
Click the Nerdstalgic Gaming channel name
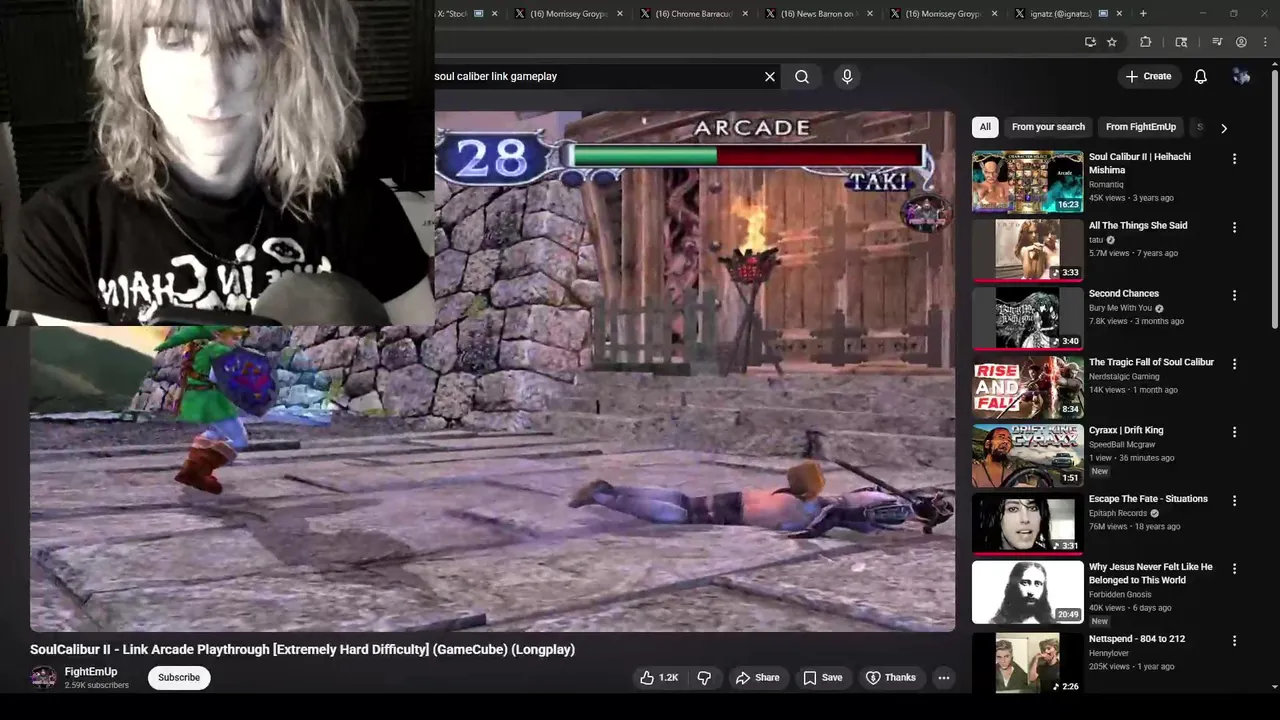[1124, 377]
